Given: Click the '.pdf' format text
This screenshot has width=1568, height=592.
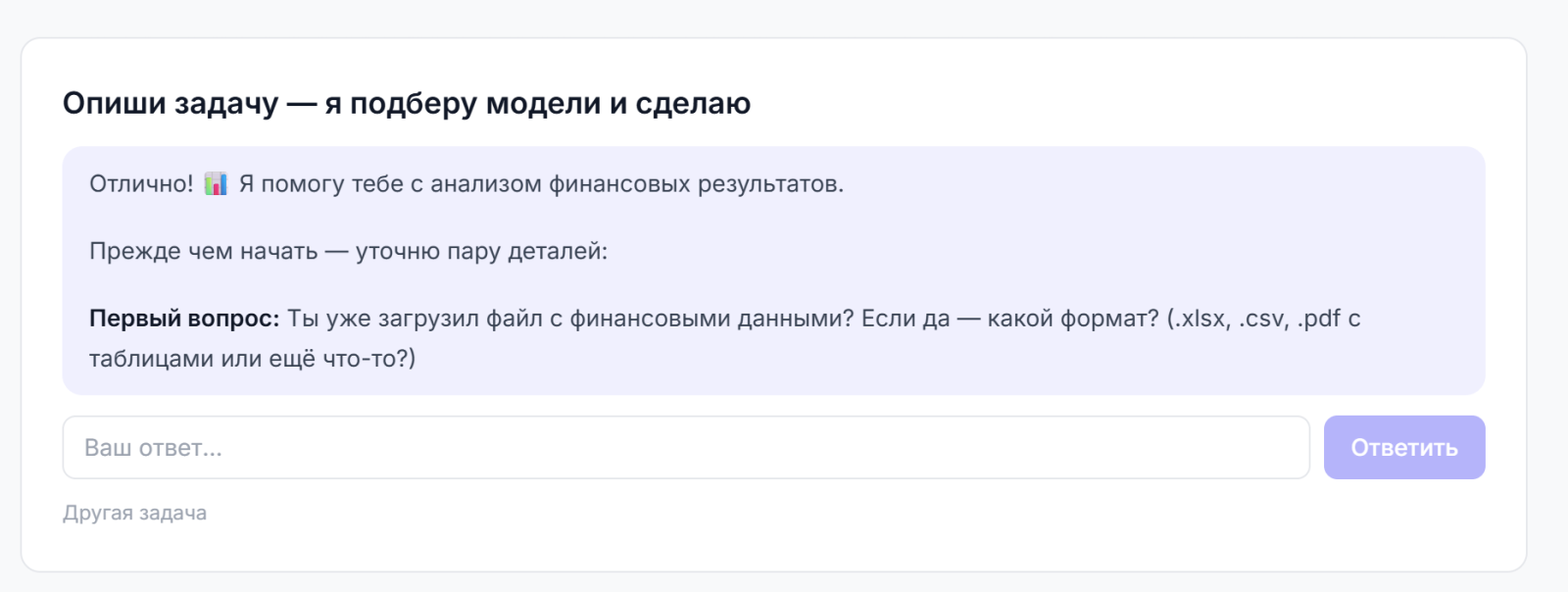Looking at the screenshot, I should [x=1319, y=319].
